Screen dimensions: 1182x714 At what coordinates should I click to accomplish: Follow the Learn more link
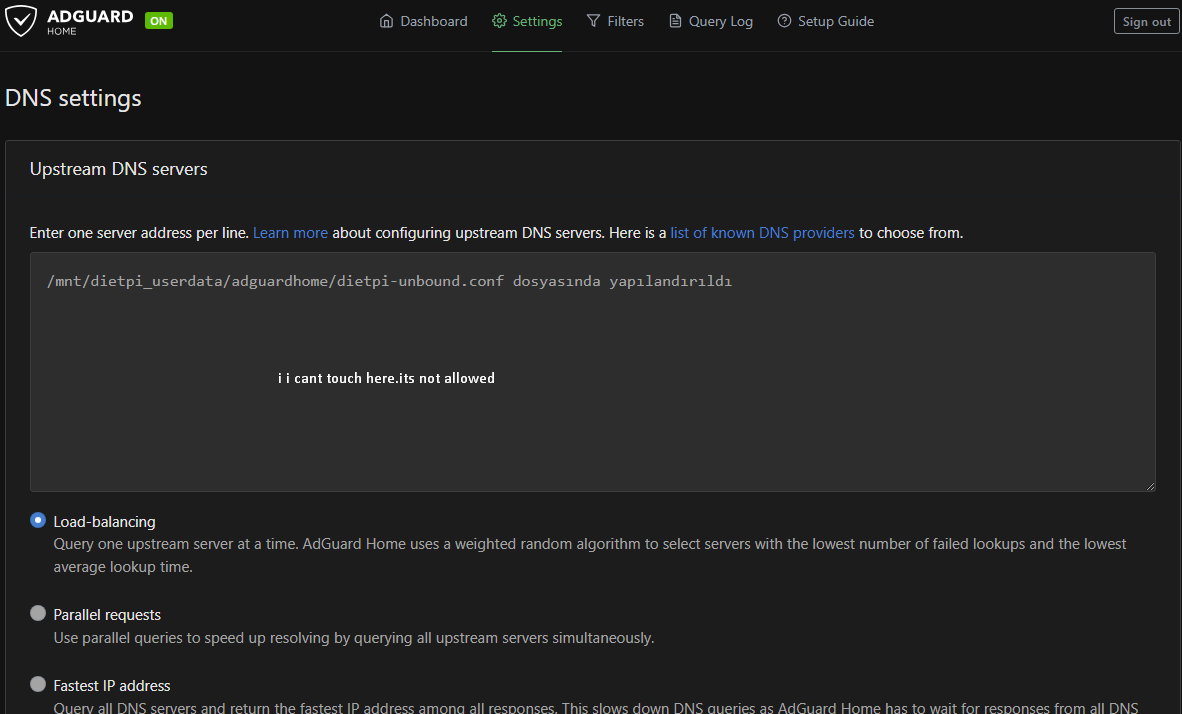click(x=290, y=233)
